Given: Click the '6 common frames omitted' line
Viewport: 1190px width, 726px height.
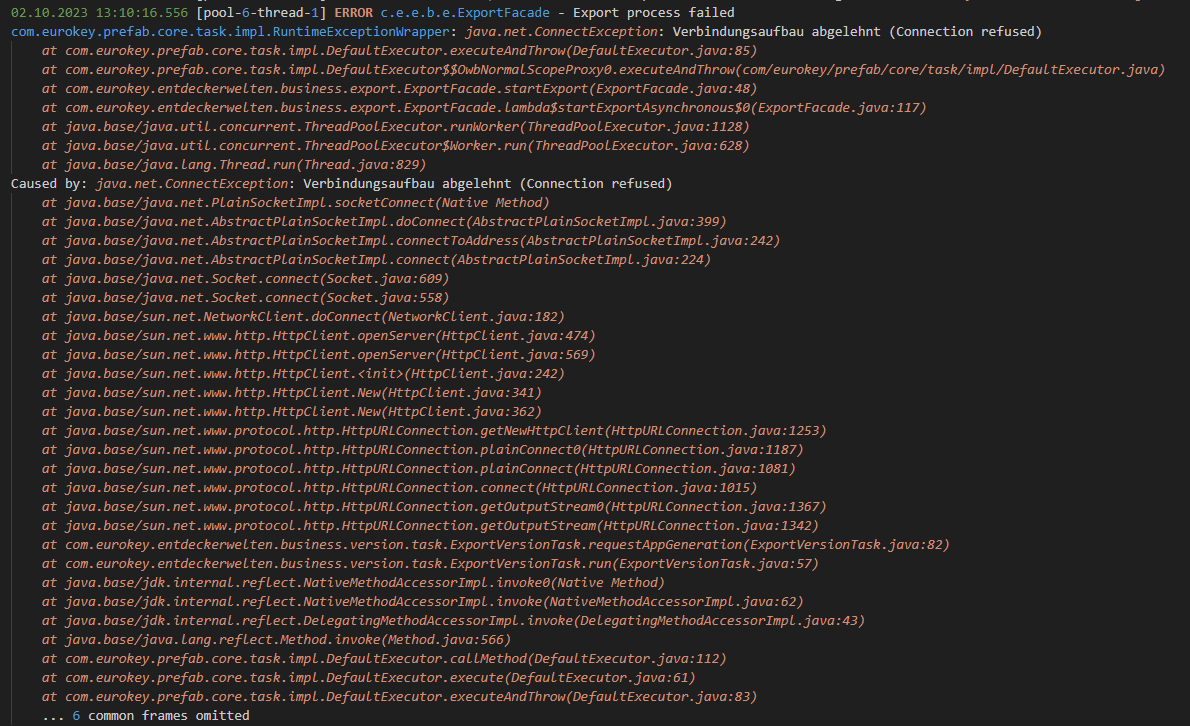Looking at the screenshot, I should click(146, 715).
